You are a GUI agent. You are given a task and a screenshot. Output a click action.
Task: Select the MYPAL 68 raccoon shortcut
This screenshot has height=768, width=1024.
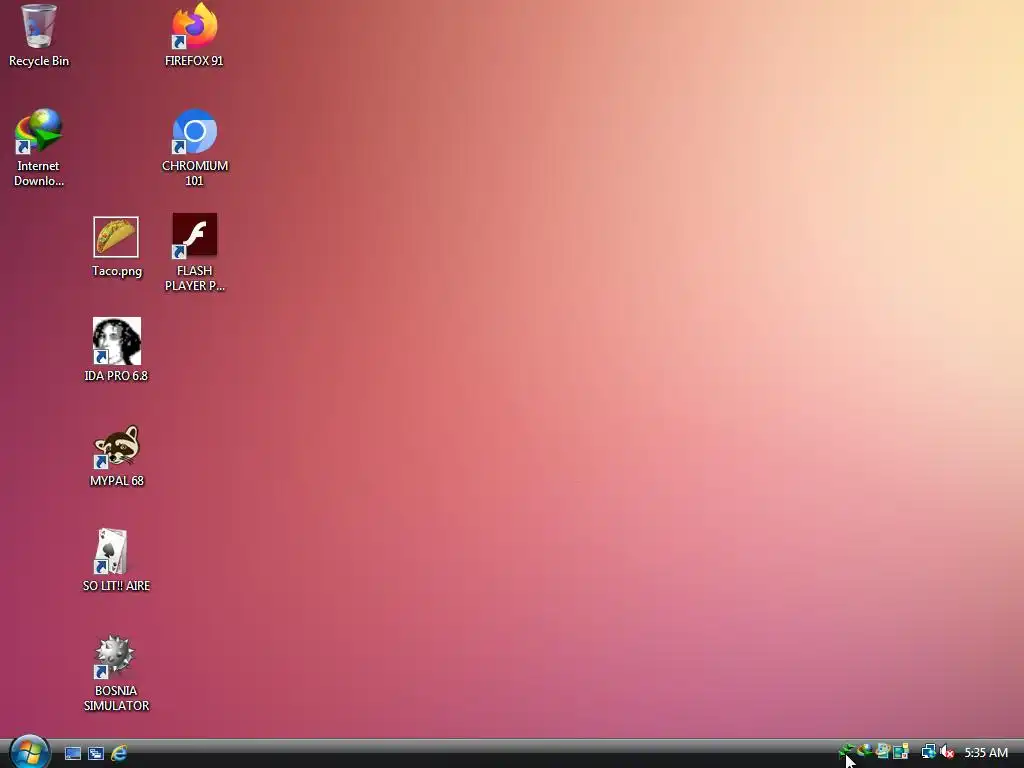click(116, 456)
